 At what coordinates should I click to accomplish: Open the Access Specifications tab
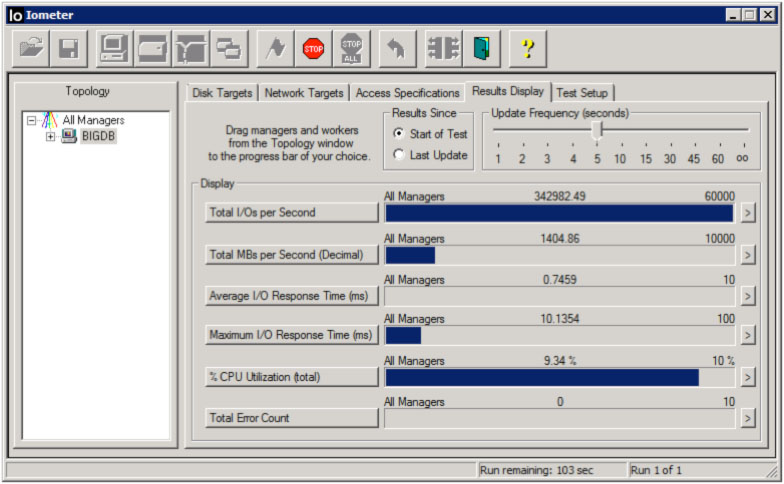click(408, 93)
